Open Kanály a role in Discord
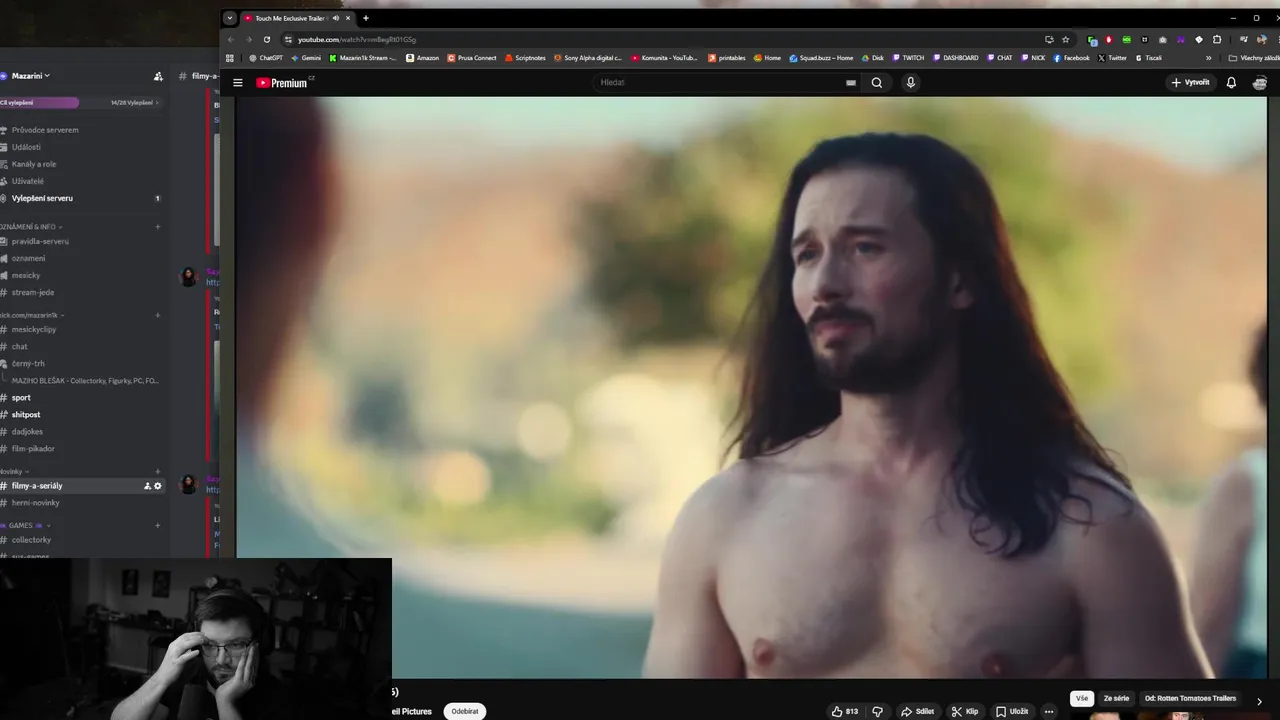This screenshot has width=1280, height=720. point(34,164)
